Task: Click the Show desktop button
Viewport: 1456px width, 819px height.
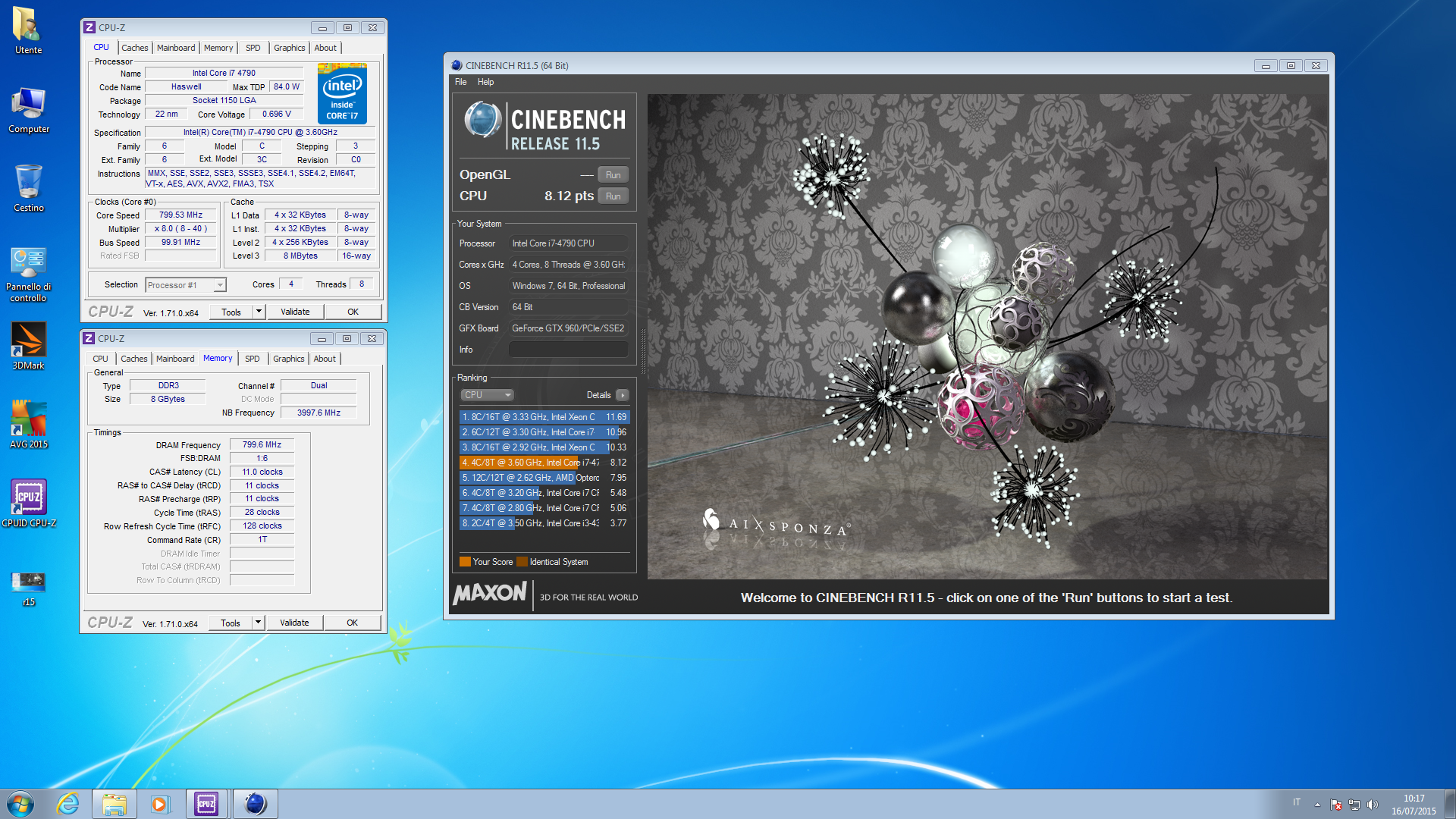Action: pyautogui.click(x=1450, y=804)
